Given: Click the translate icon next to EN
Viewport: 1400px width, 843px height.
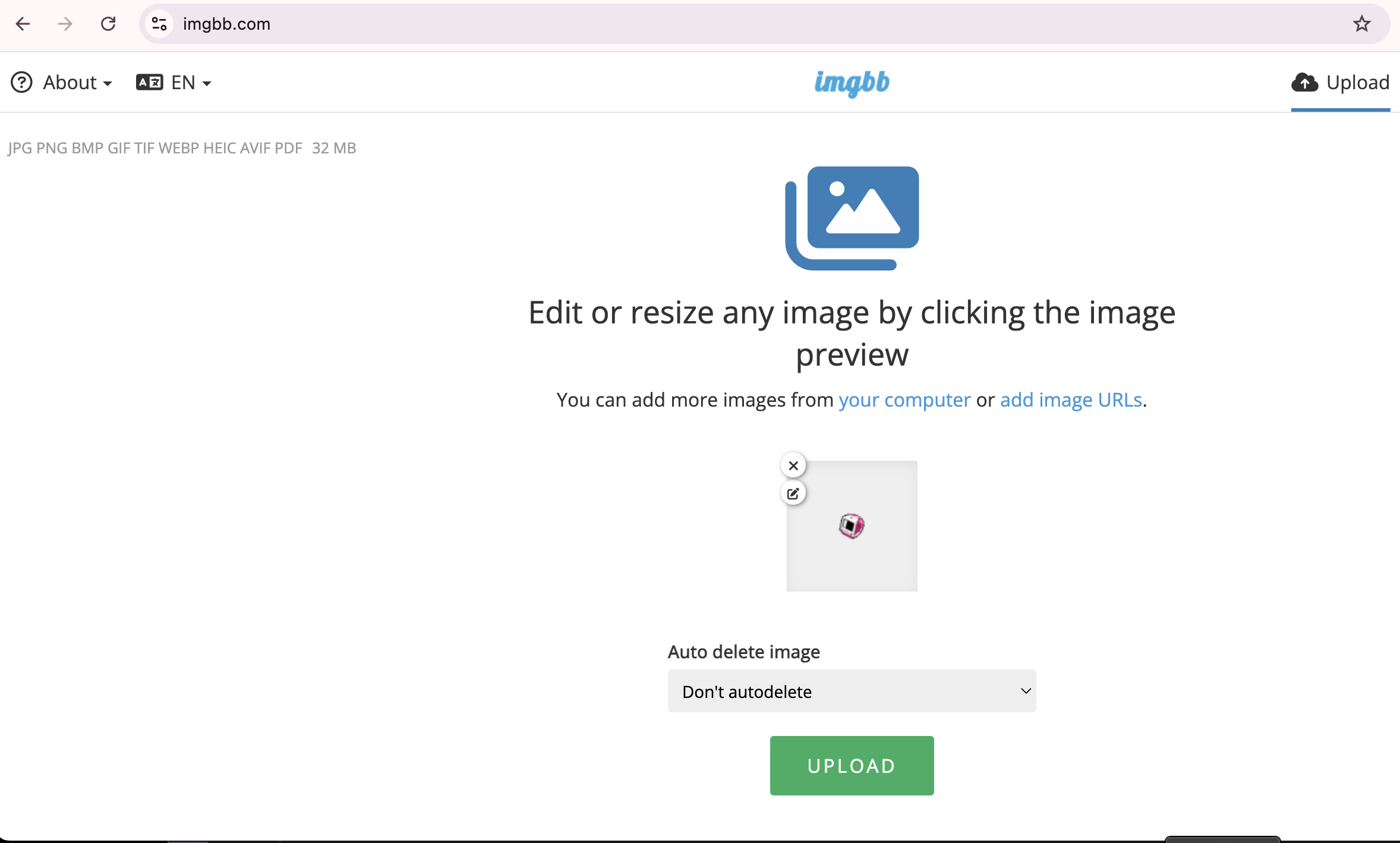Looking at the screenshot, I should click(x=148, y=82).
